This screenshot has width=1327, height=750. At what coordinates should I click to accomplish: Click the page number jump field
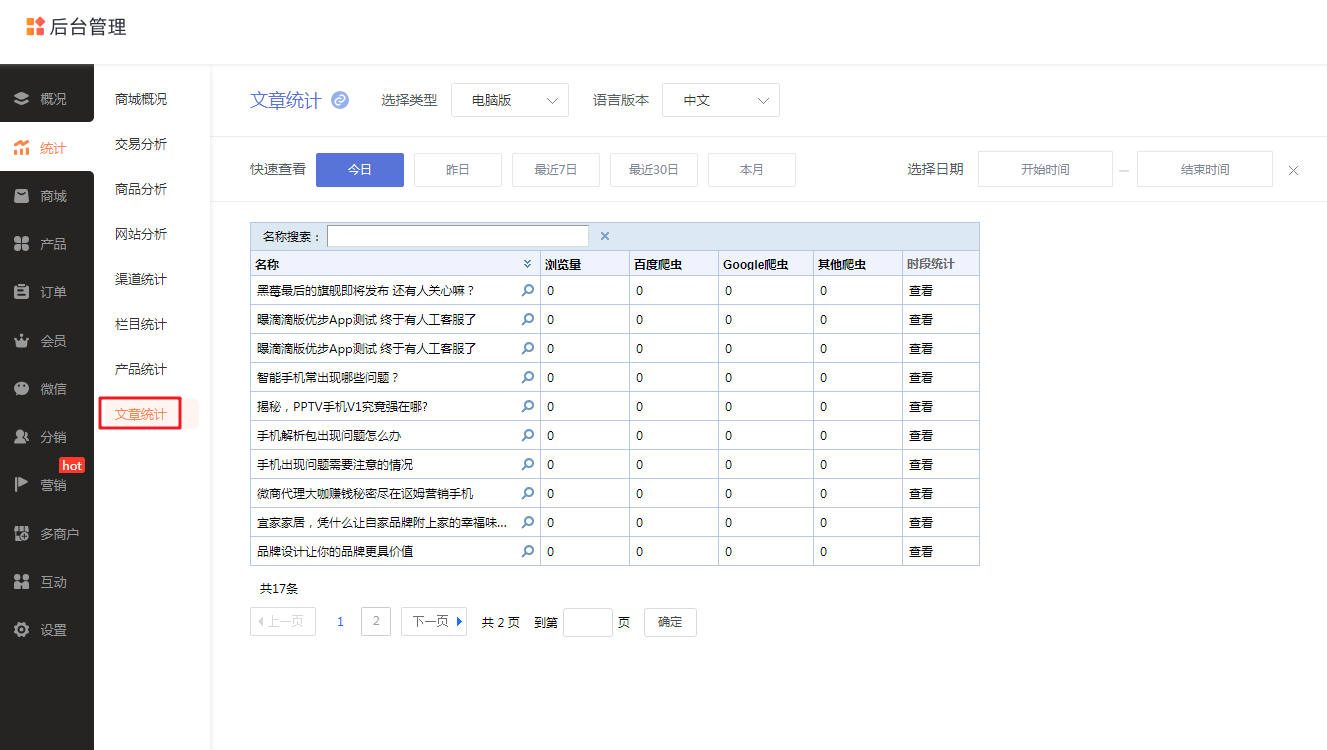point(588,622)
